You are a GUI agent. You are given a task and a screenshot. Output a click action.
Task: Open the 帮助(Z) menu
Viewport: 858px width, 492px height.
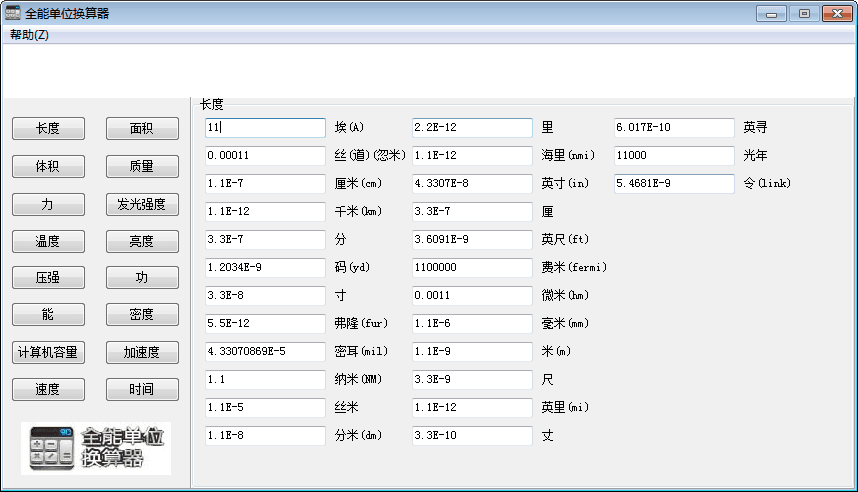[x=29, y=35]
